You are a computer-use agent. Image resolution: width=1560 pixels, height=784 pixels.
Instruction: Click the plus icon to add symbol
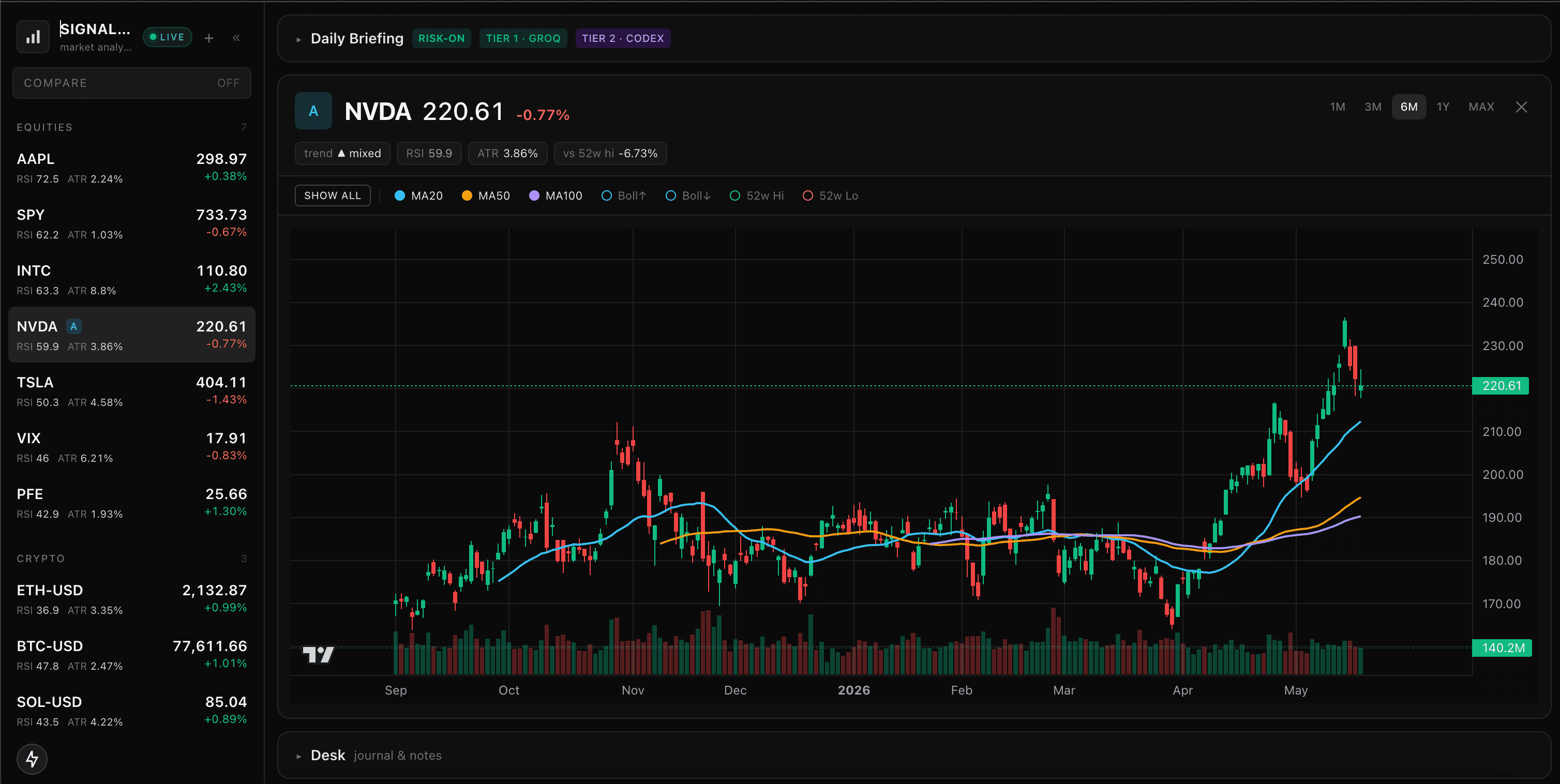point(209,38)
